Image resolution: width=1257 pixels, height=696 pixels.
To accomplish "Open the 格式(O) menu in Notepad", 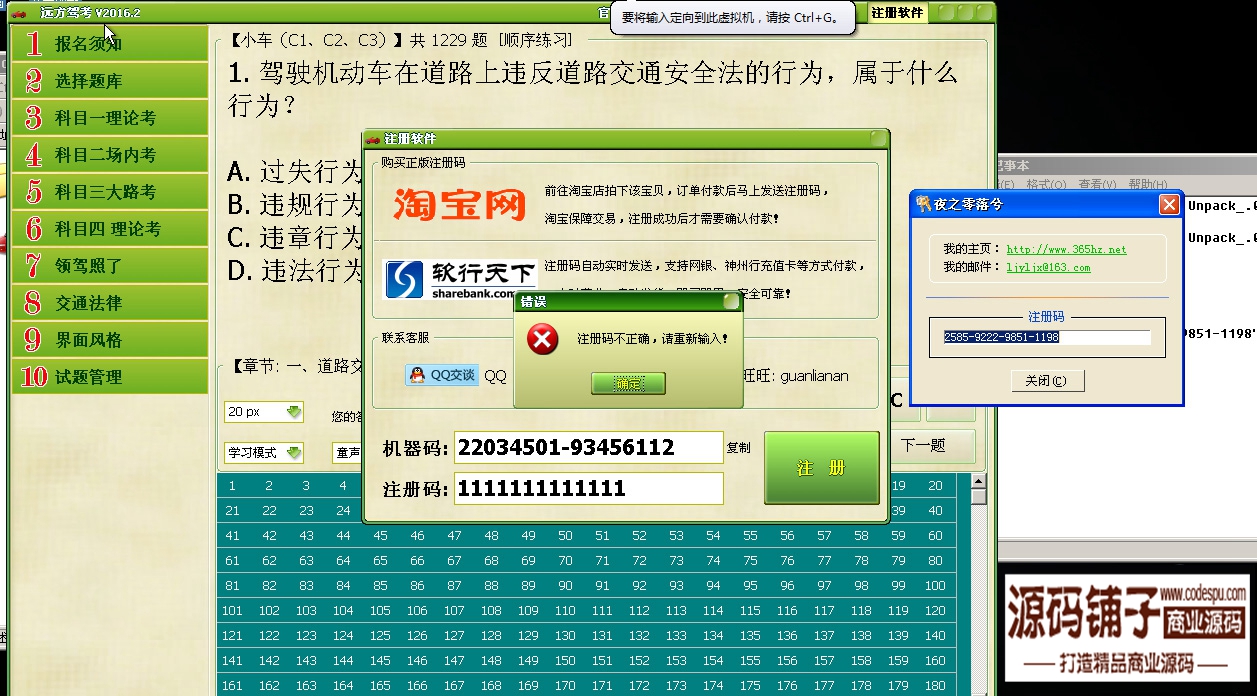I will click(x=1048, y=185).
